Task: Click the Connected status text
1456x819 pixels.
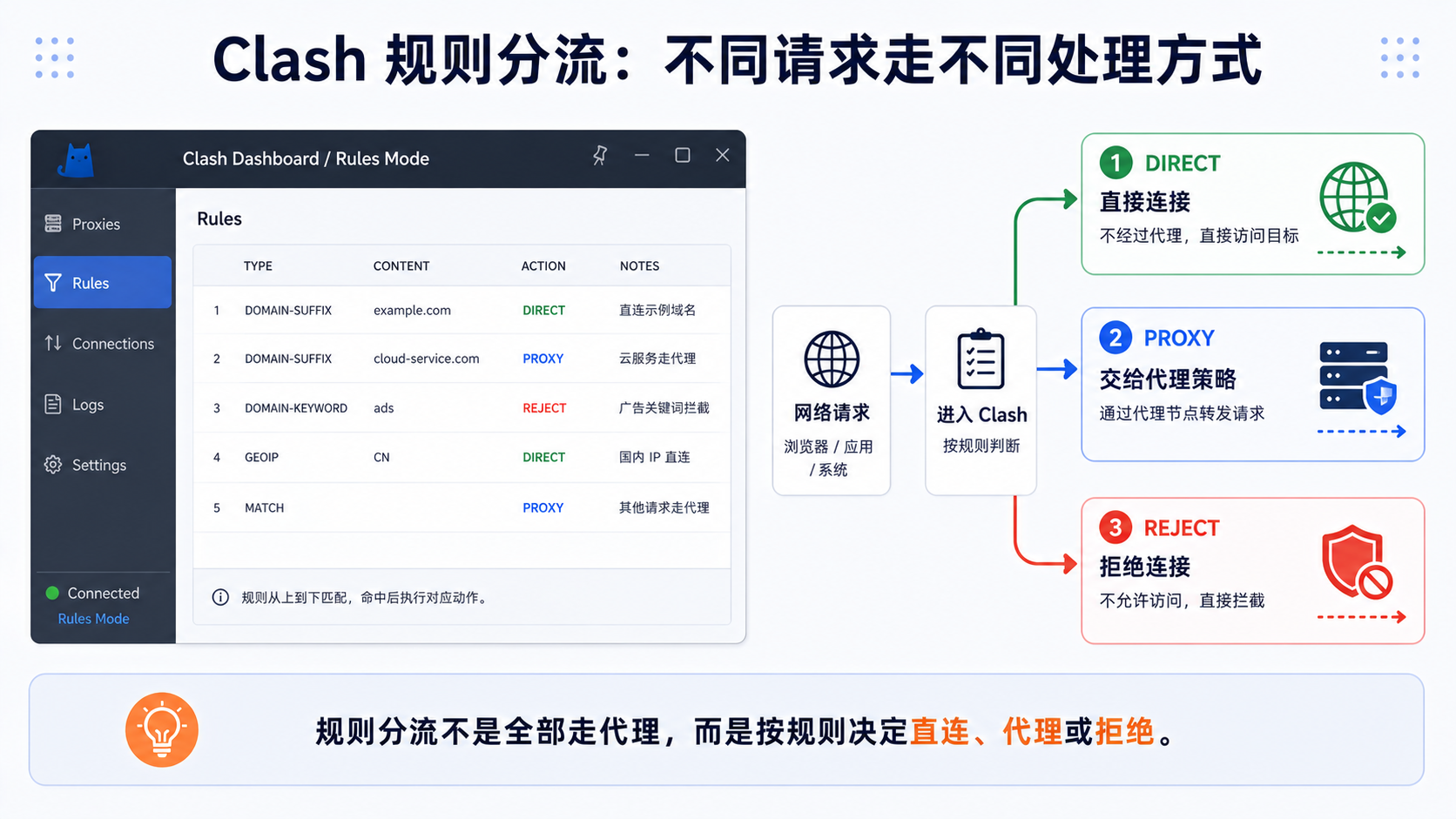Action: tap(104, 593)
